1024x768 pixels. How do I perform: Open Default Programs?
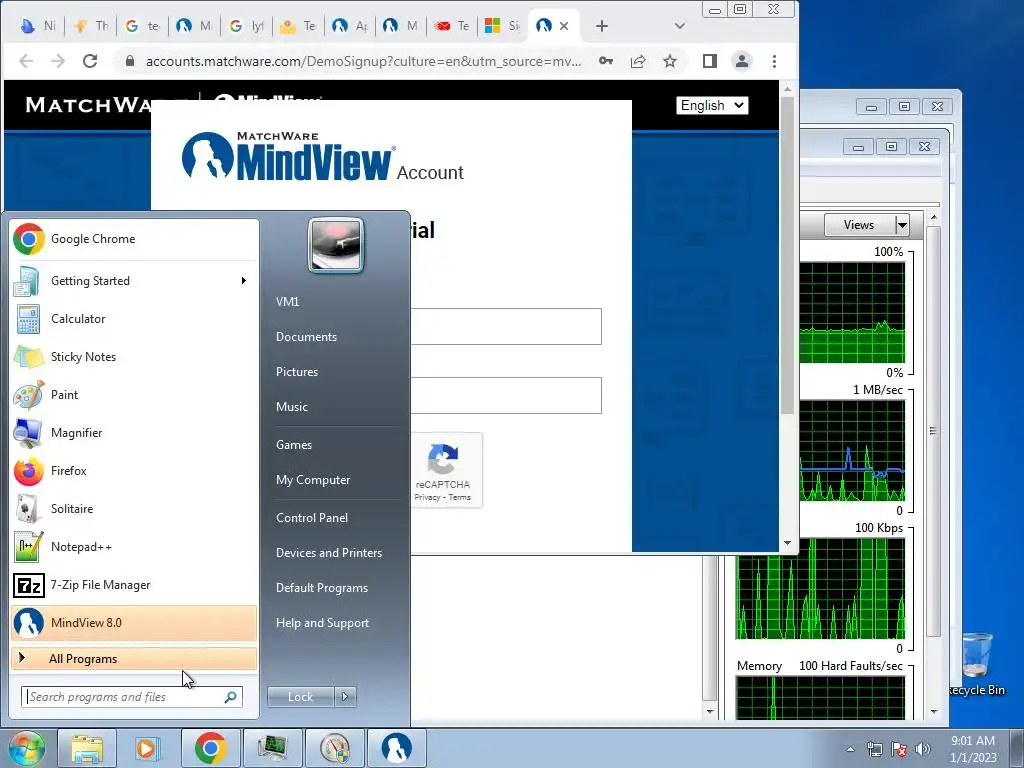tap(321, 588)
